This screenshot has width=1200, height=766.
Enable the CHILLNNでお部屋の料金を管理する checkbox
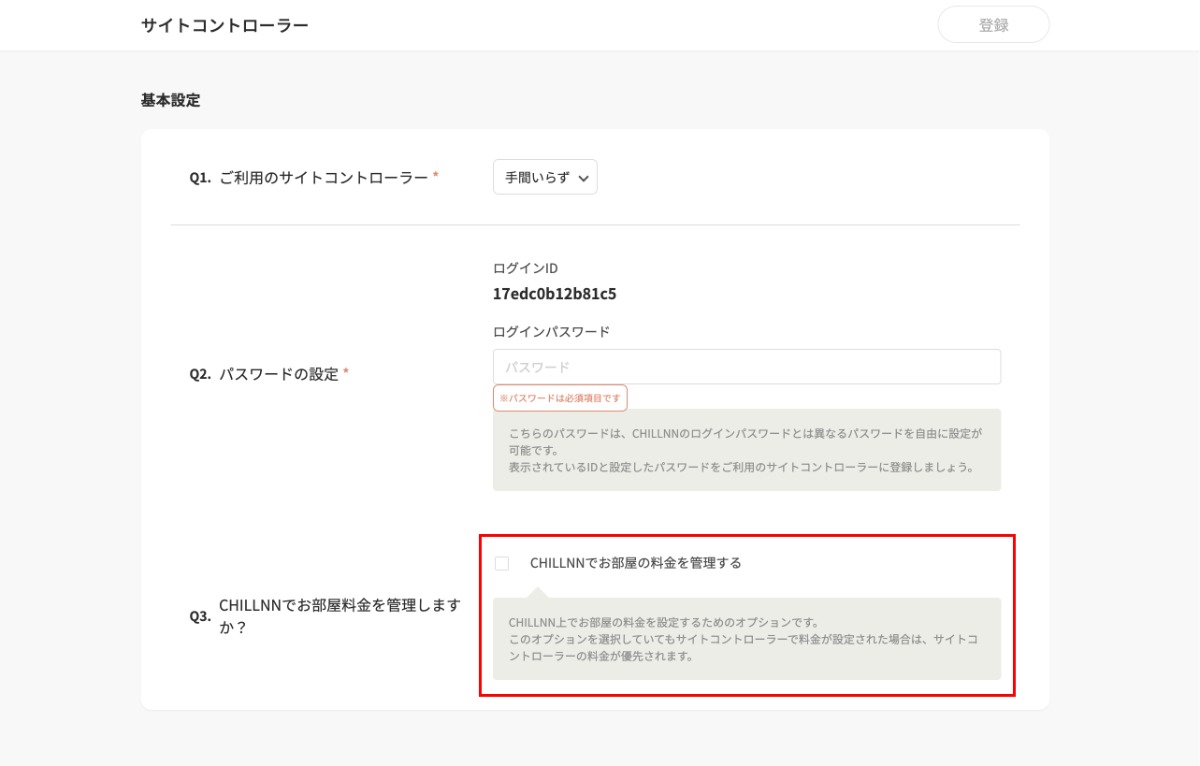coord(502,564)
